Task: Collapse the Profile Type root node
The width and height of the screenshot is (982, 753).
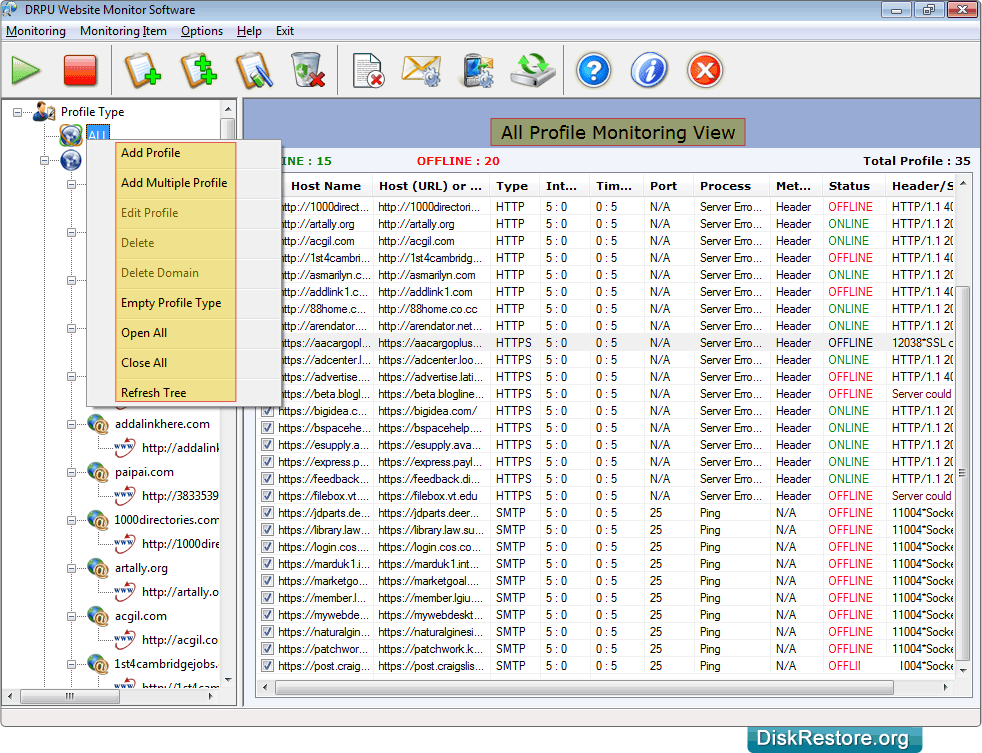Action: [18, 112]
